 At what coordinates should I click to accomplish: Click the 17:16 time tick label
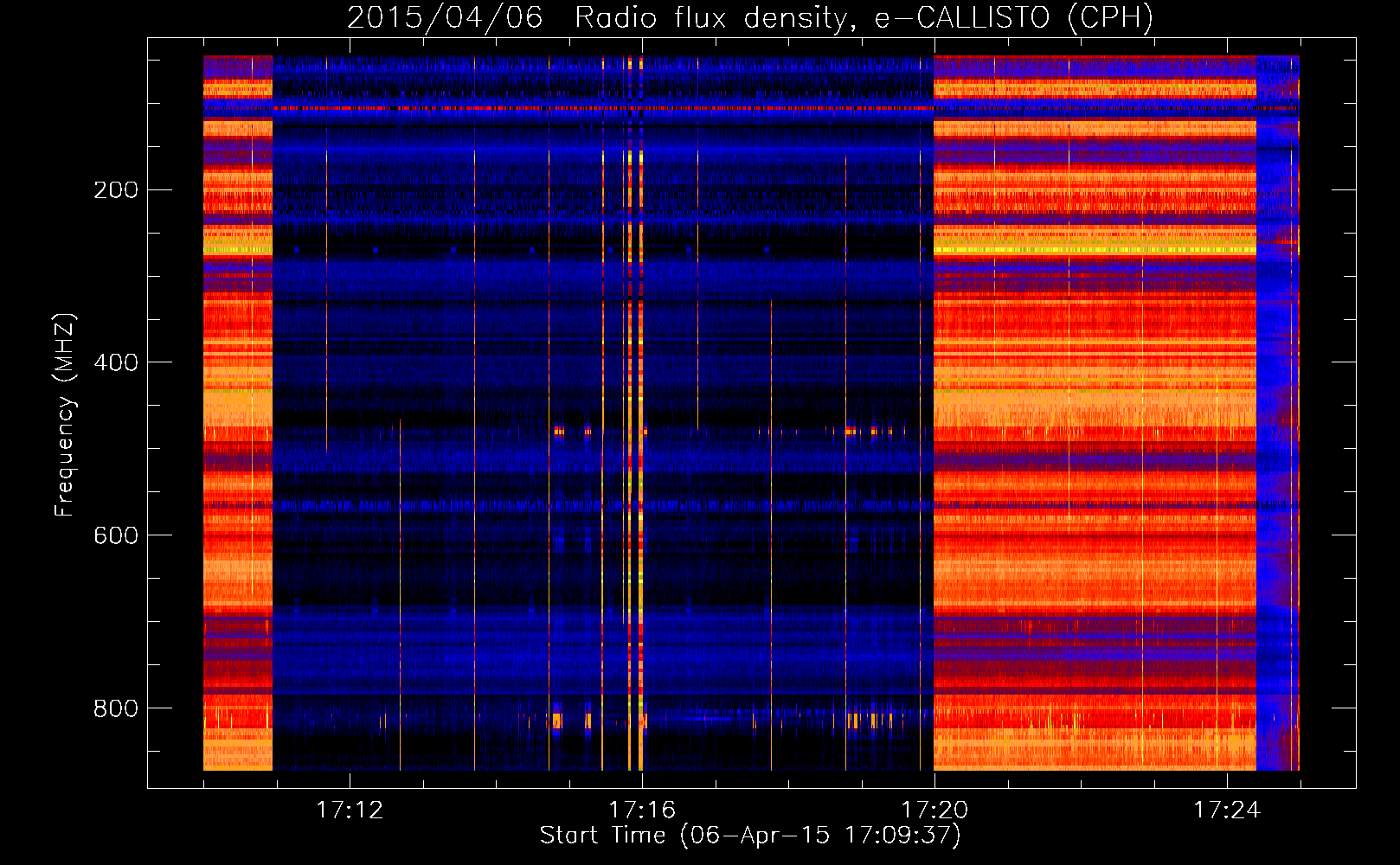tap(641, 810)
